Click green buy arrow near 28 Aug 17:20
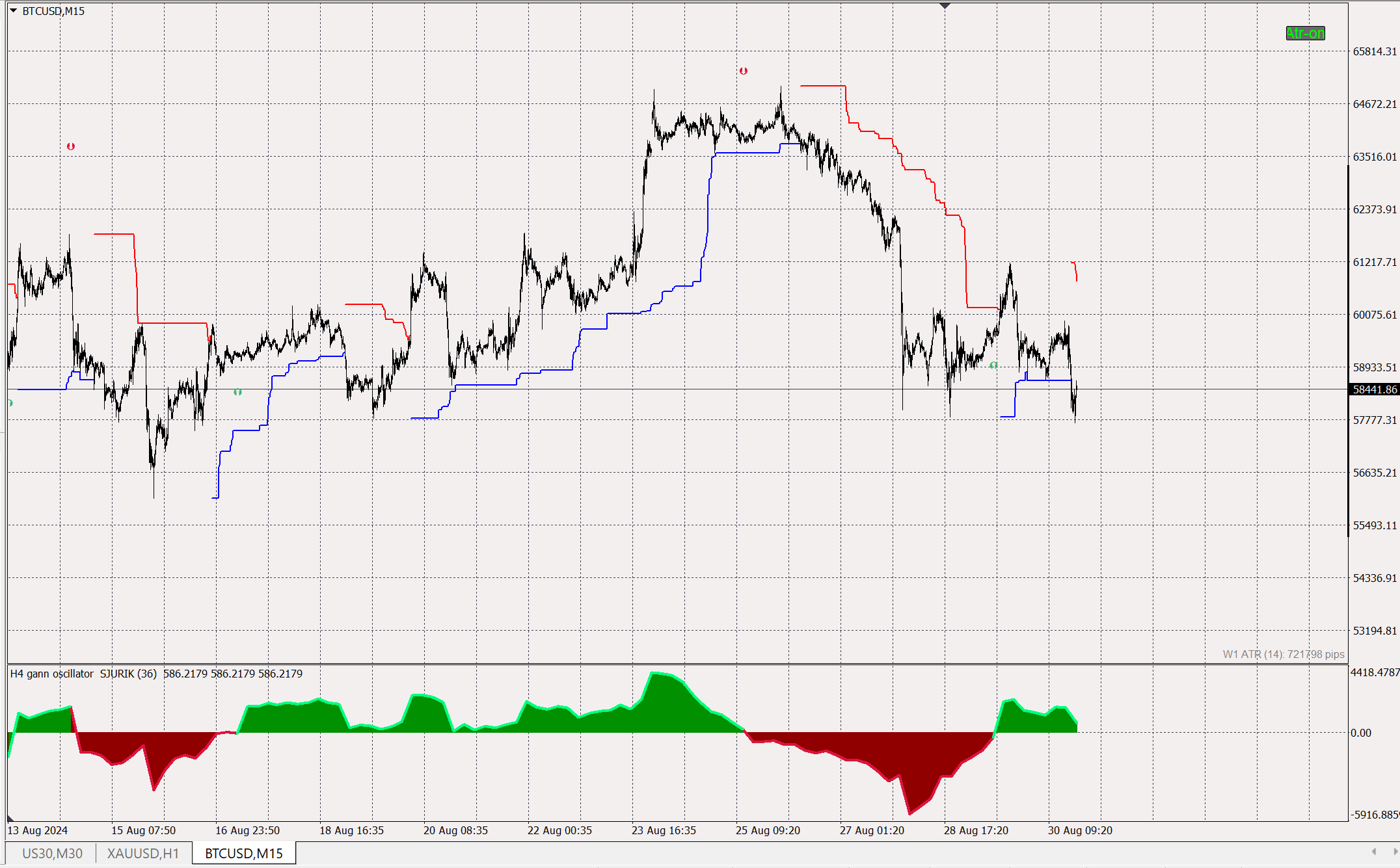Screen dimensions: 1400x868 click(x=993, y=365)
